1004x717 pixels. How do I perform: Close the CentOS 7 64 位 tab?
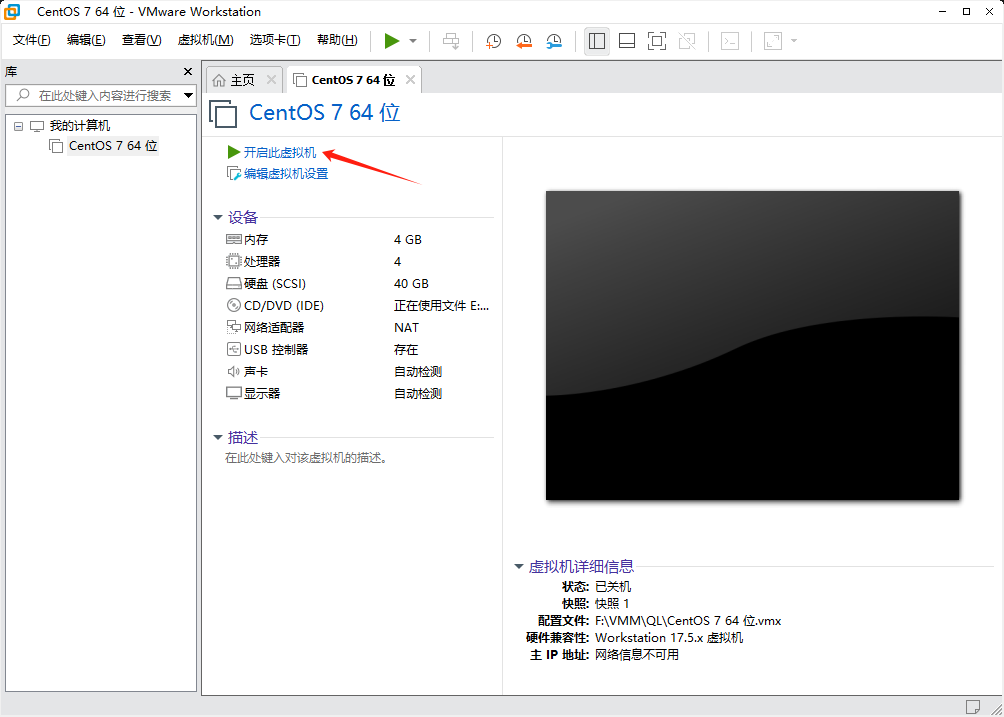point(410,80)
